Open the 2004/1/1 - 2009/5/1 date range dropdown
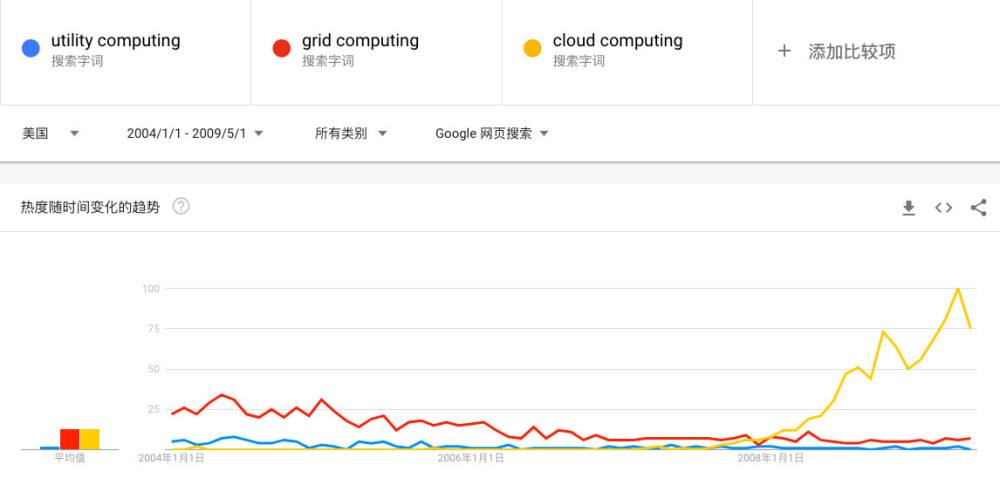 pos(195,133)
